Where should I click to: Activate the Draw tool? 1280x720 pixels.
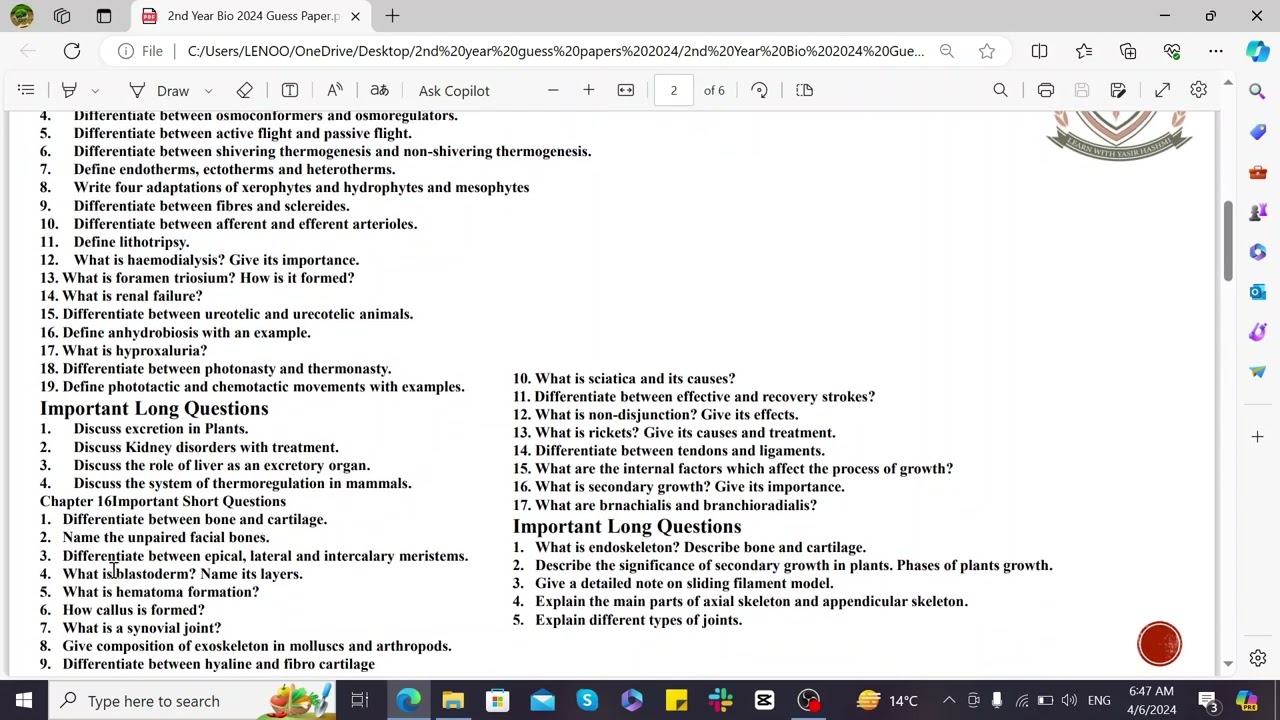160,91
